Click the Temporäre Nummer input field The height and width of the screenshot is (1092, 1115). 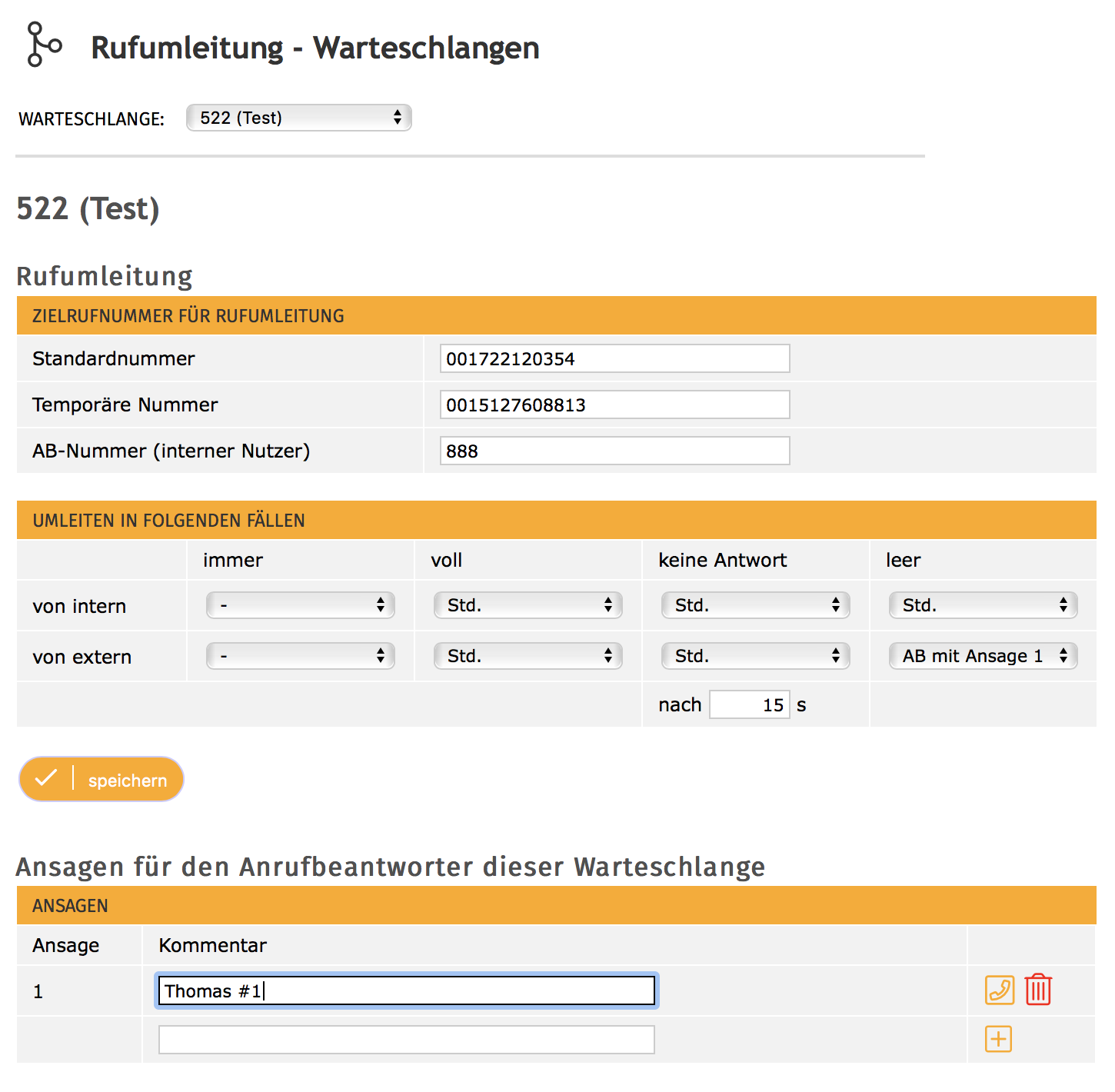click(614, 405)
